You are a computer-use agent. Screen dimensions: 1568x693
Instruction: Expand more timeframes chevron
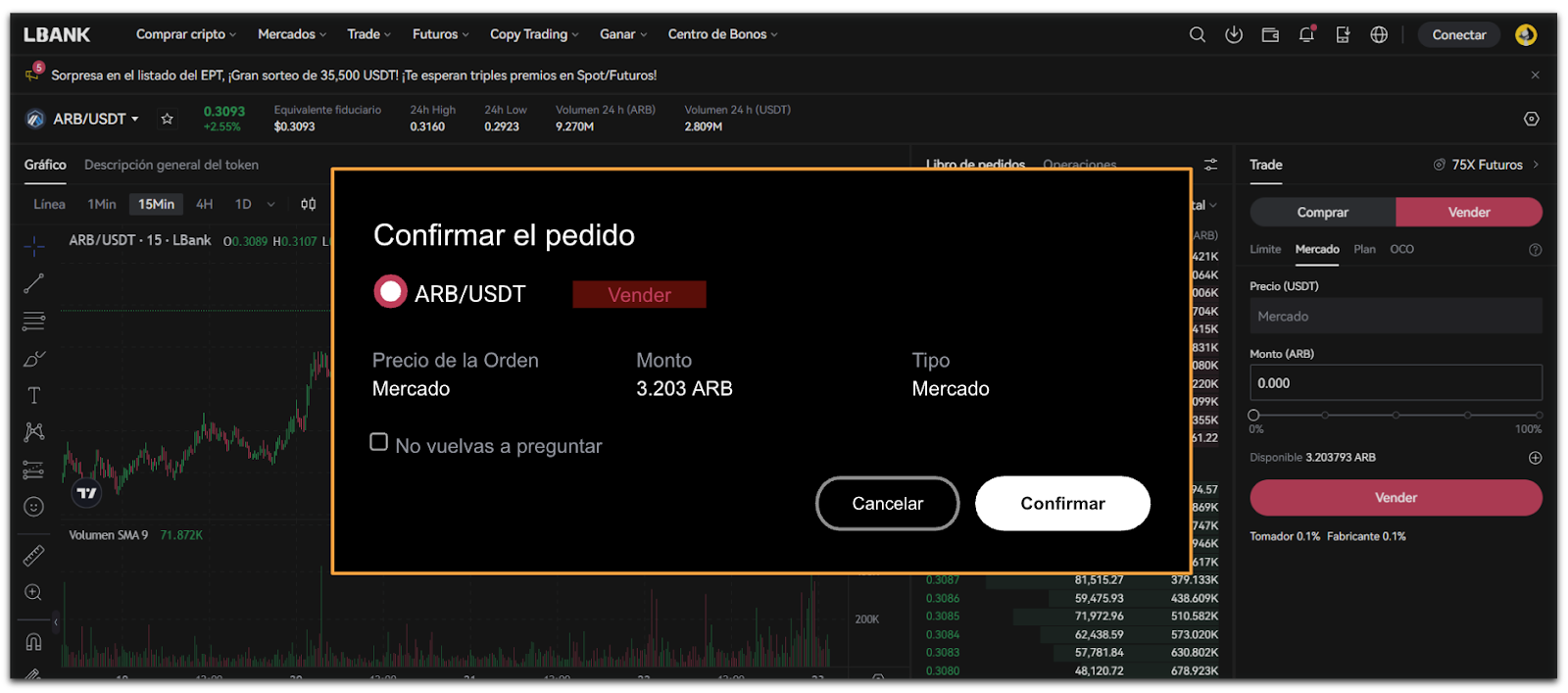[271, 204]
